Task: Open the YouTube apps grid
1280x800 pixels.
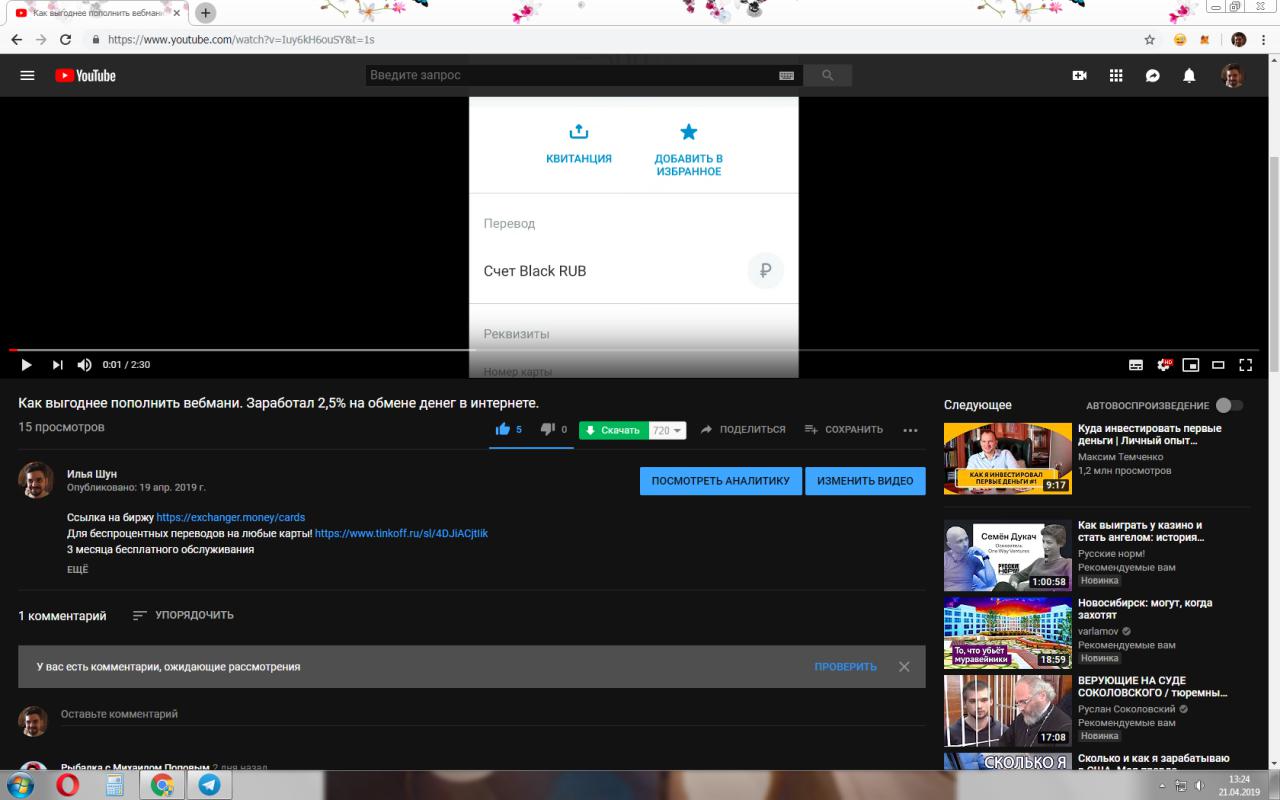Action: (1116, 75)
